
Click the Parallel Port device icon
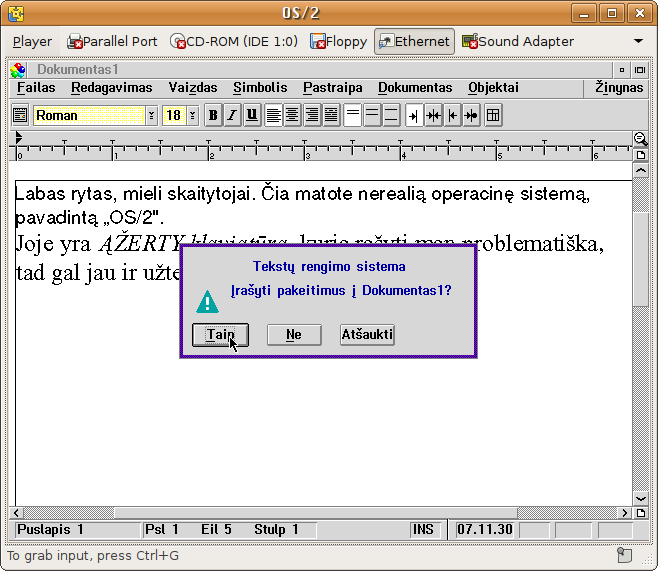75,42
